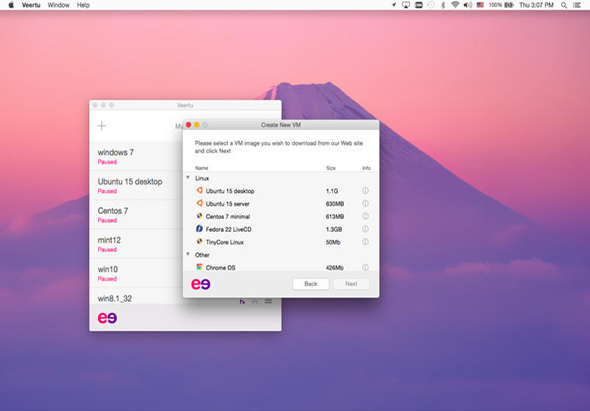Viewport: 590px width, 411px height.
Task: Collapse the Other group triangle
Action: [x=188, y=254]
